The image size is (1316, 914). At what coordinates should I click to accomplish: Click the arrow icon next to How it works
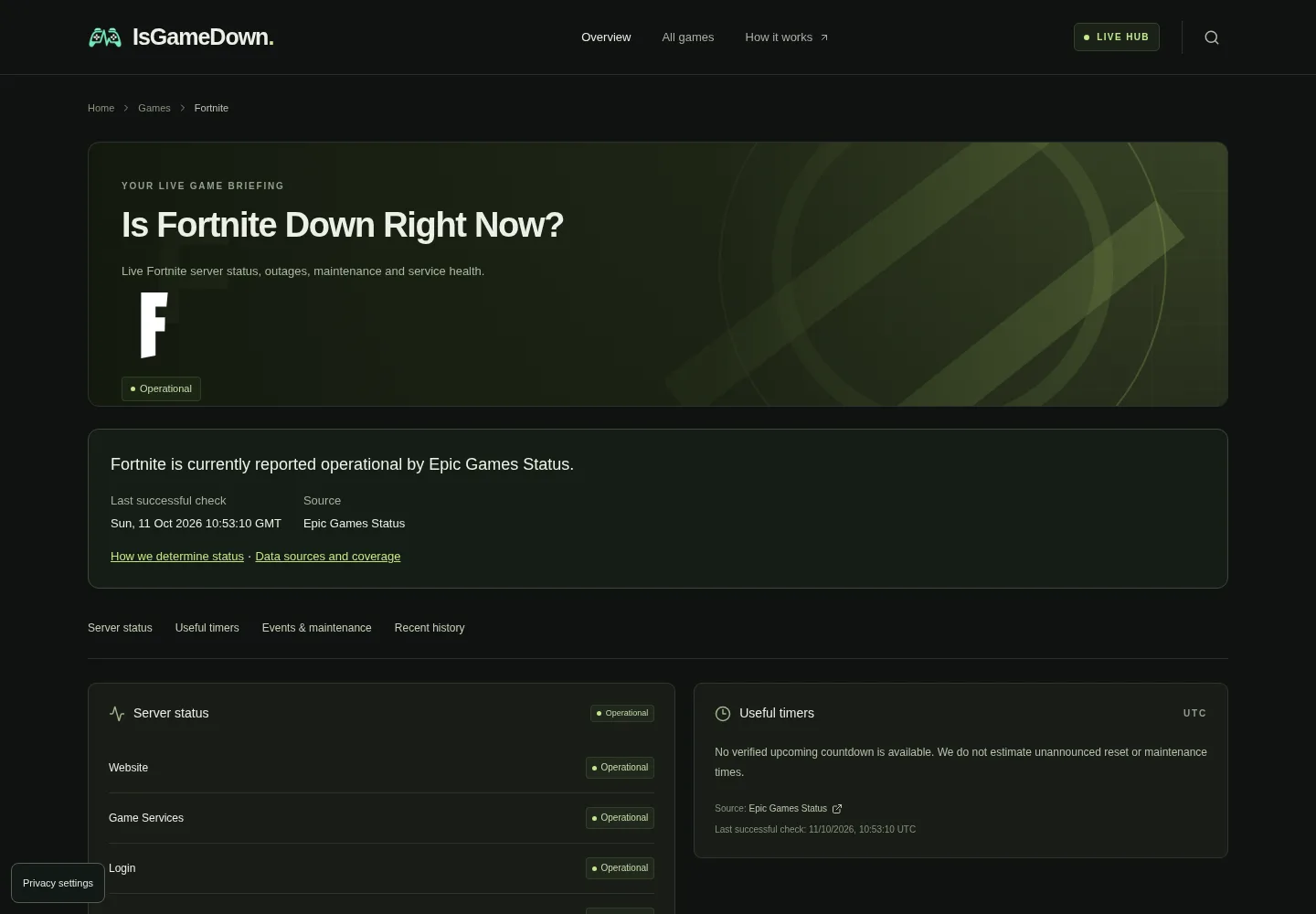tap(824, 37)
